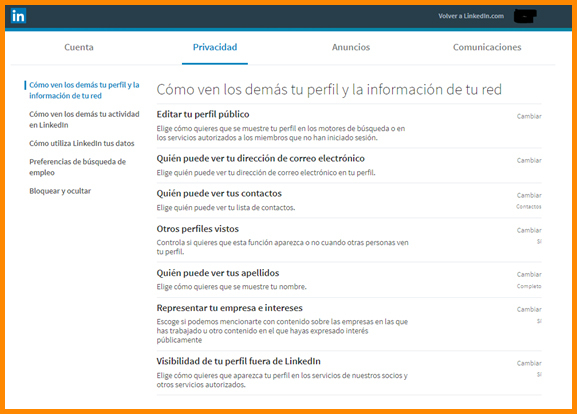Image resolution: width=577 pixels, height=414 pixels.
Task: Click Cambiar for Quién puede ver tus contactos
Action: click(529, 195)
